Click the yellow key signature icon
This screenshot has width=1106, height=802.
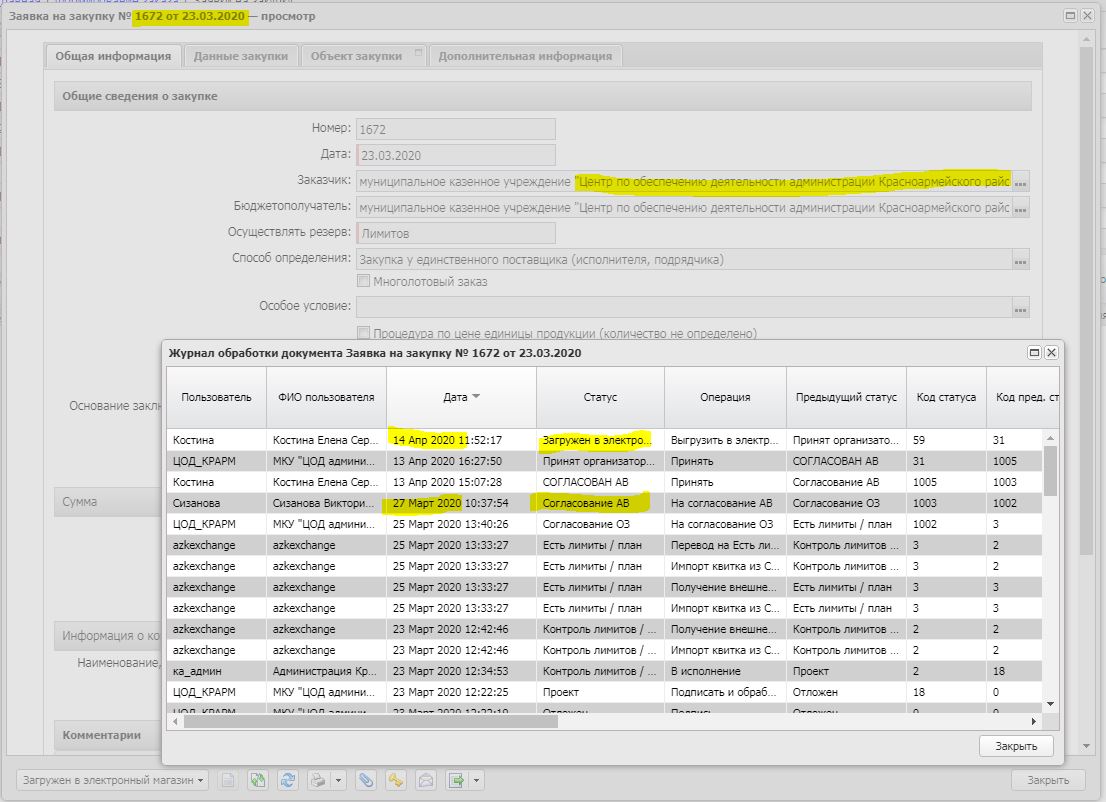(396, 780)
